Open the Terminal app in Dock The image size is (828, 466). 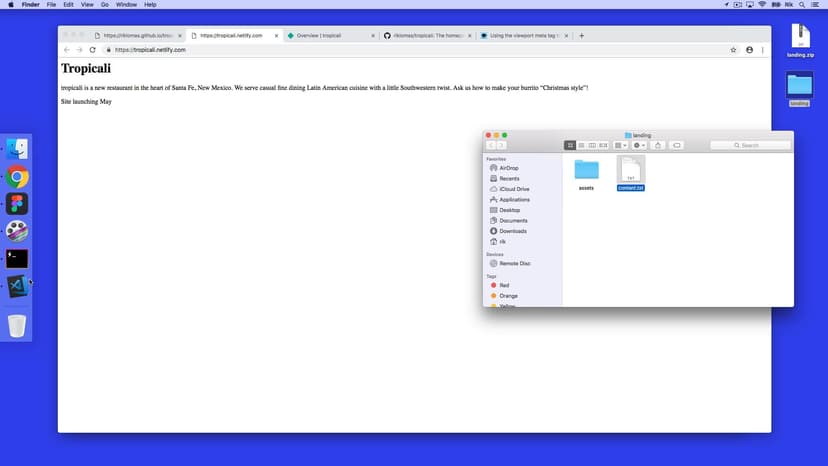tap(17, 258)
